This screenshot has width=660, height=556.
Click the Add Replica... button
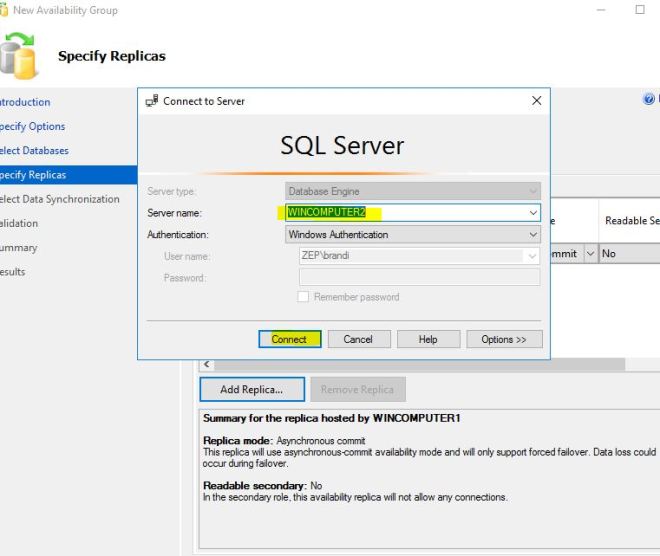point(251,389)
